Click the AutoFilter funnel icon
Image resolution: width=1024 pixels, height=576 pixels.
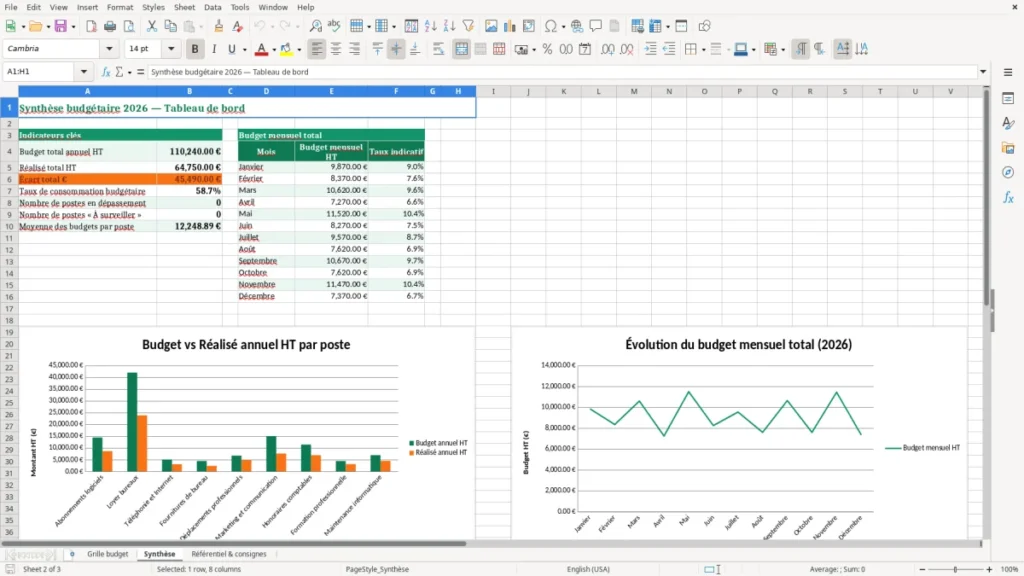point(468,26)
